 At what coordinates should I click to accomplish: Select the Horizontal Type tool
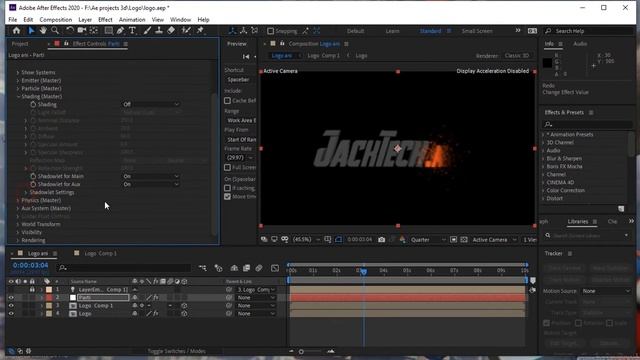click(132, 31)
